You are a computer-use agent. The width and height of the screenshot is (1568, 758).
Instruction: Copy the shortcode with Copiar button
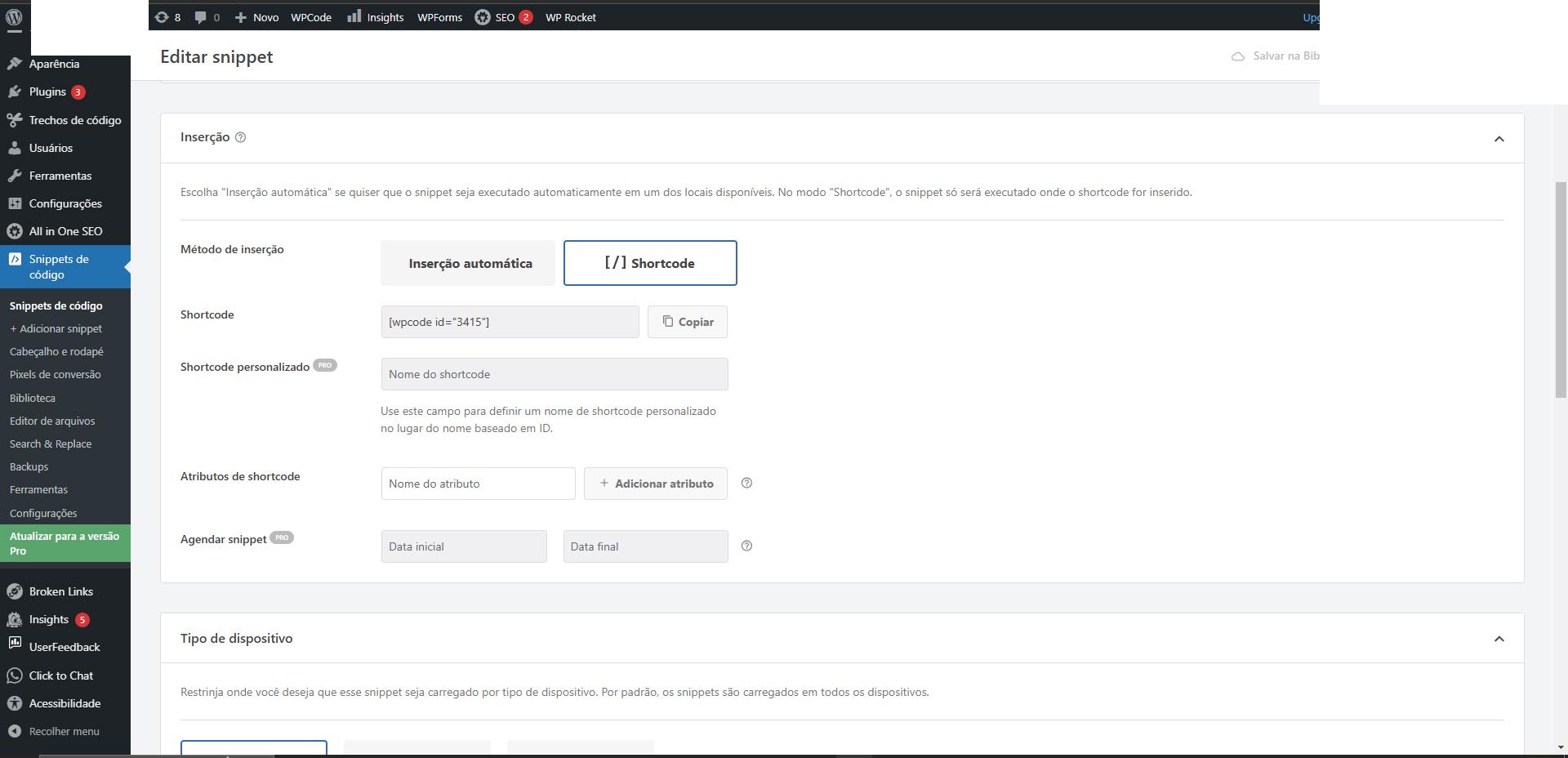tap(688, 322)
